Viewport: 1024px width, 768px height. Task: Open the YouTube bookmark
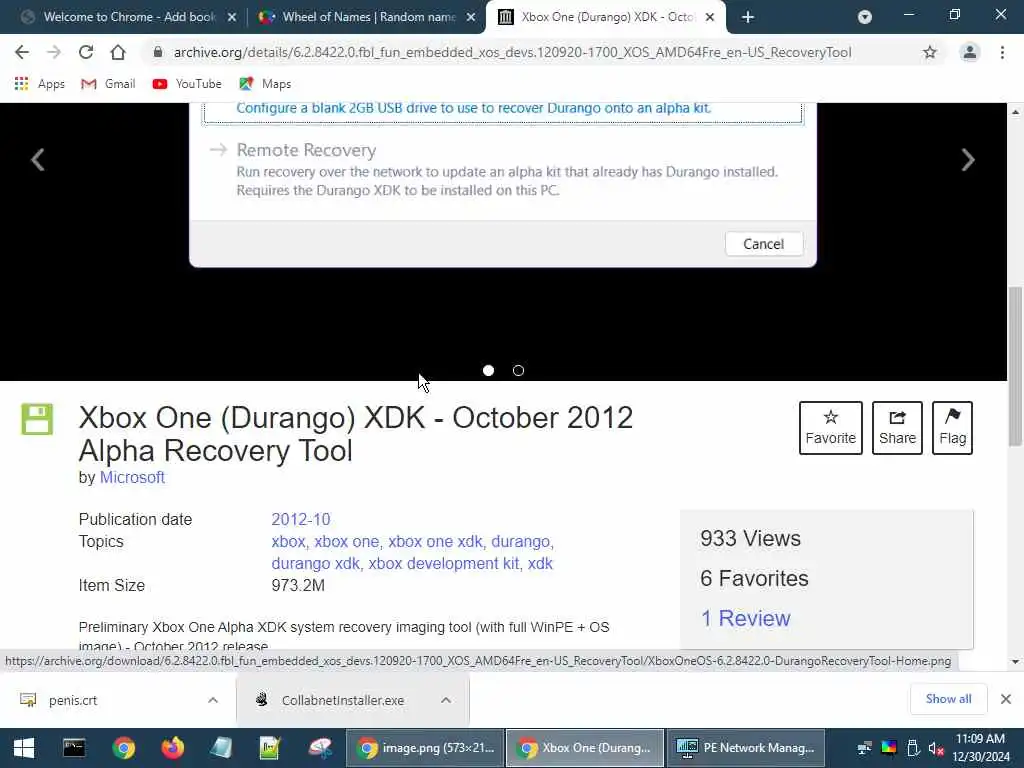(x=187, y=84)
